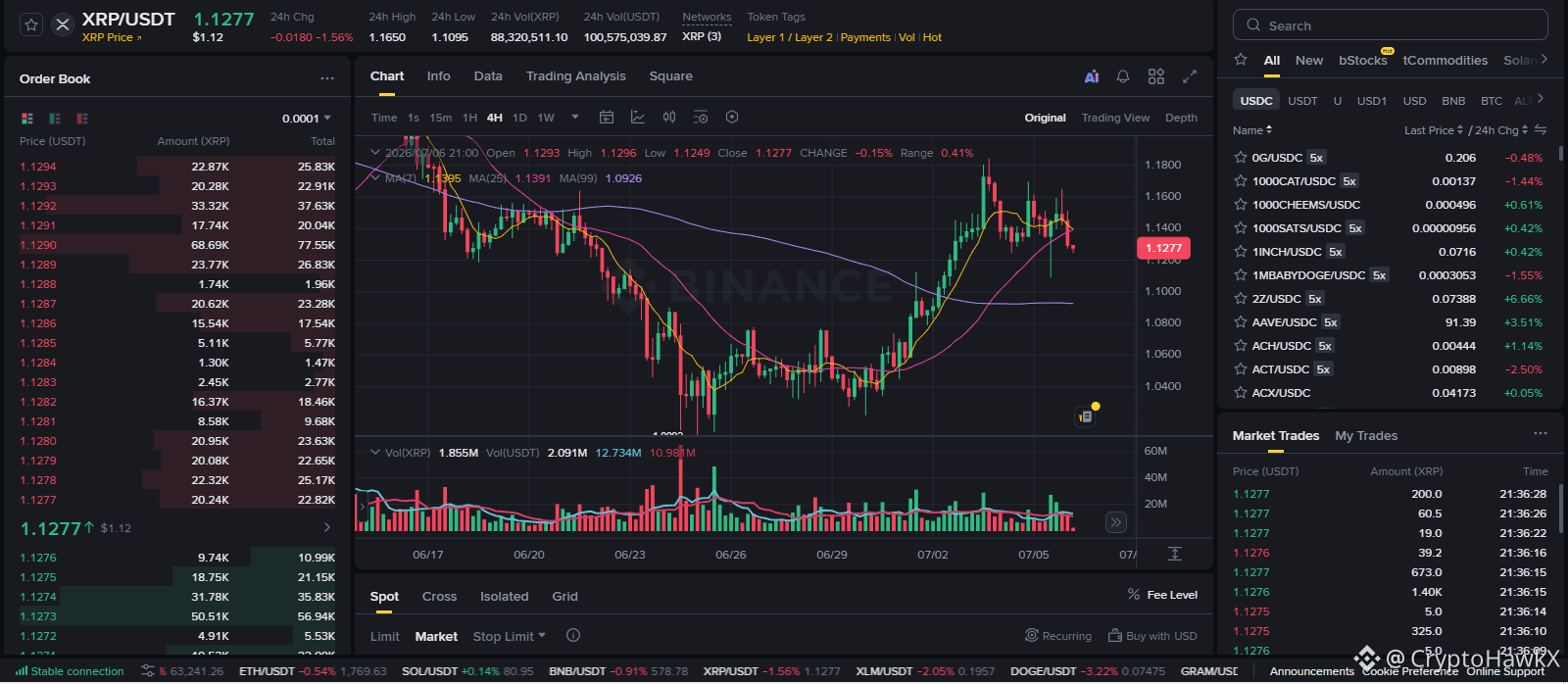
Task: Favorite the 1000CHEEMS/USDC pair
Action: (x=1241, y=204)
